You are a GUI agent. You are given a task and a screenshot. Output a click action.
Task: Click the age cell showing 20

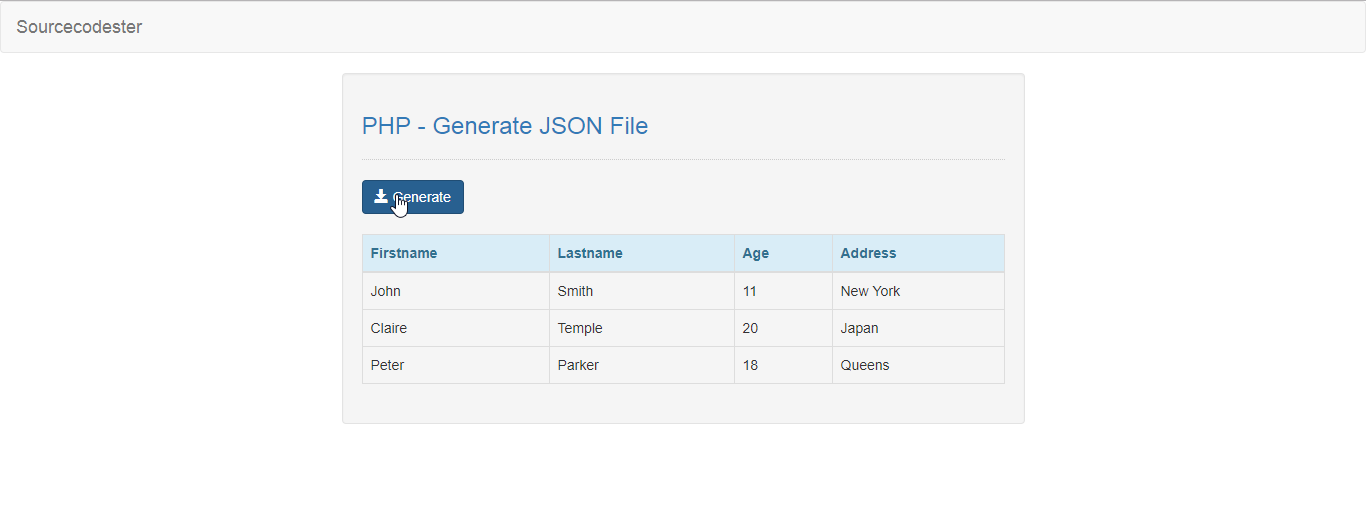pyautogui.click(x=784, y=328)
